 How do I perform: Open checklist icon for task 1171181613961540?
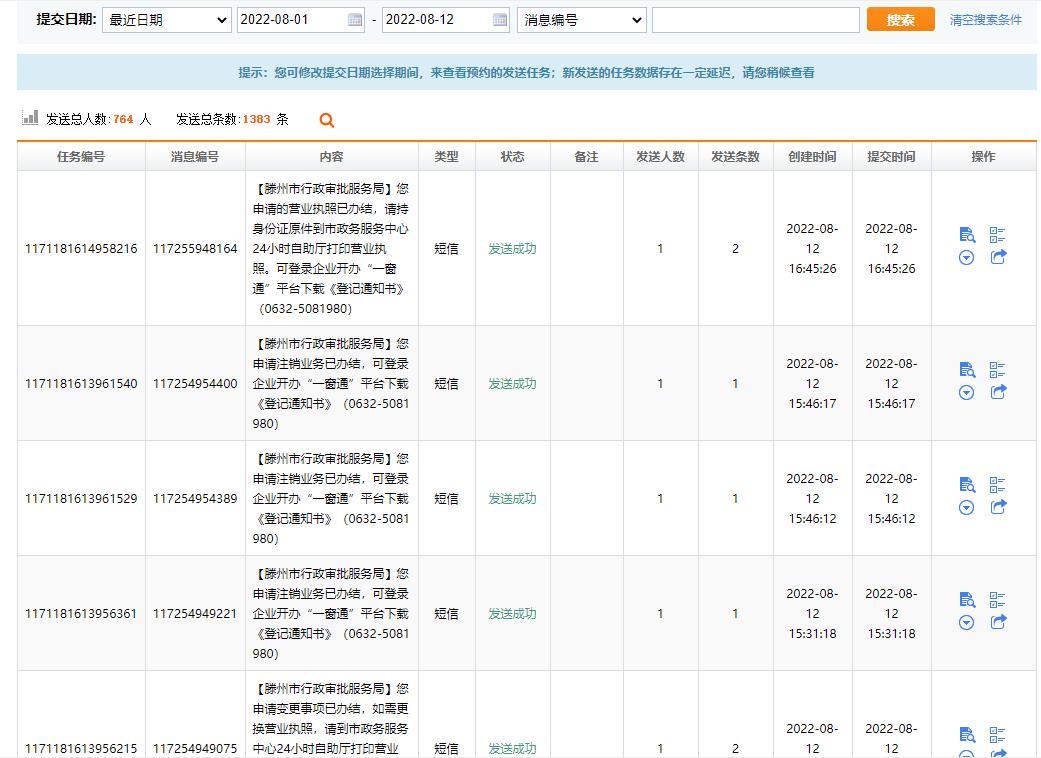(x=997, y=370)
